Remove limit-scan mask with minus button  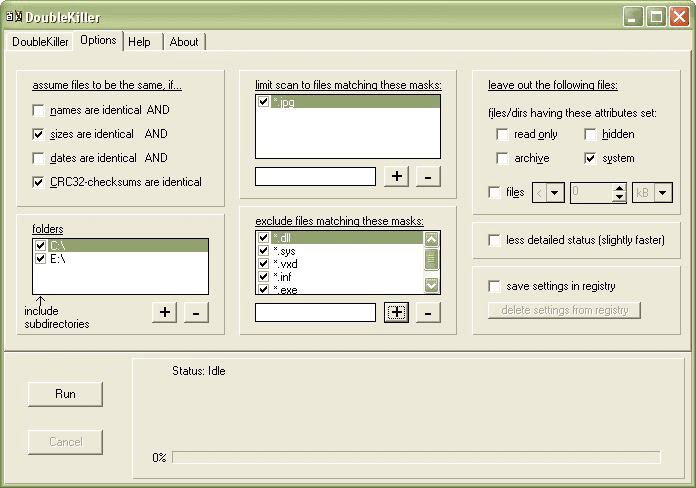click(x=428, y=176)
